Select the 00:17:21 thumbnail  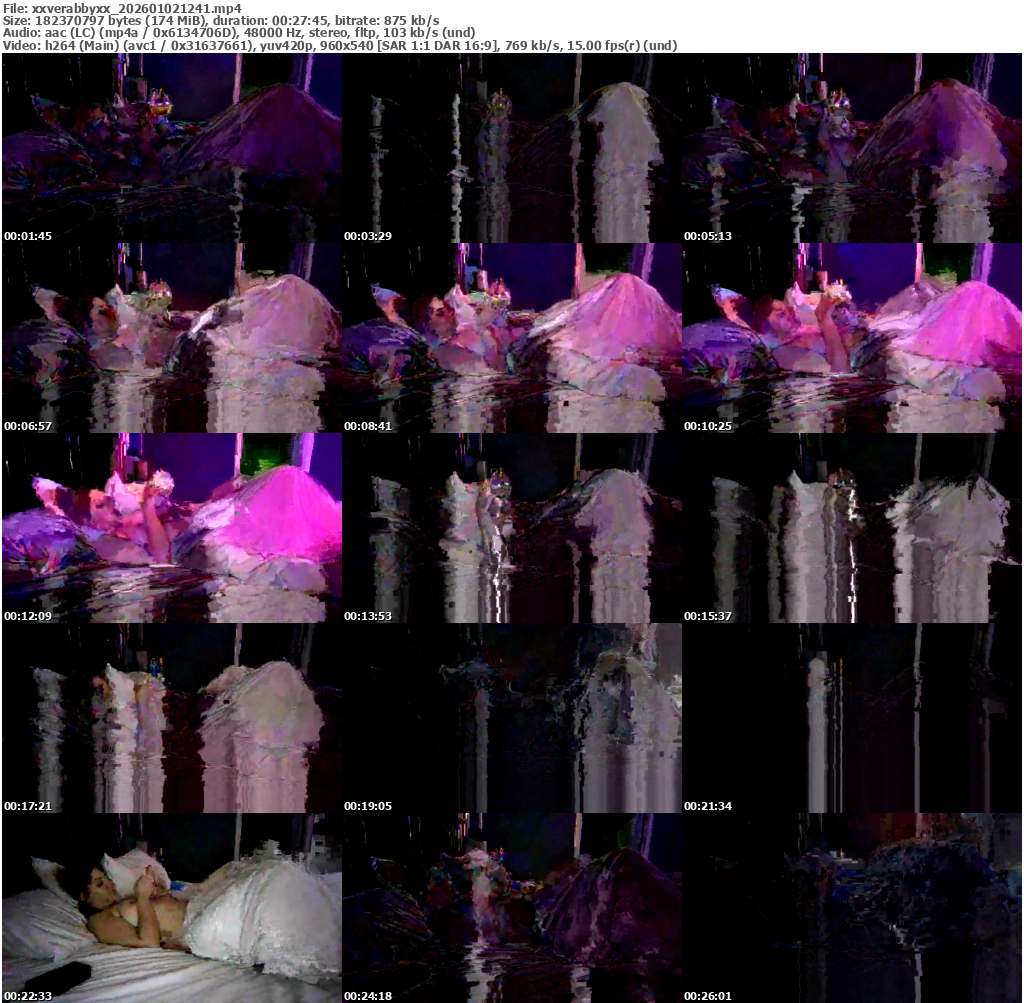171,718
